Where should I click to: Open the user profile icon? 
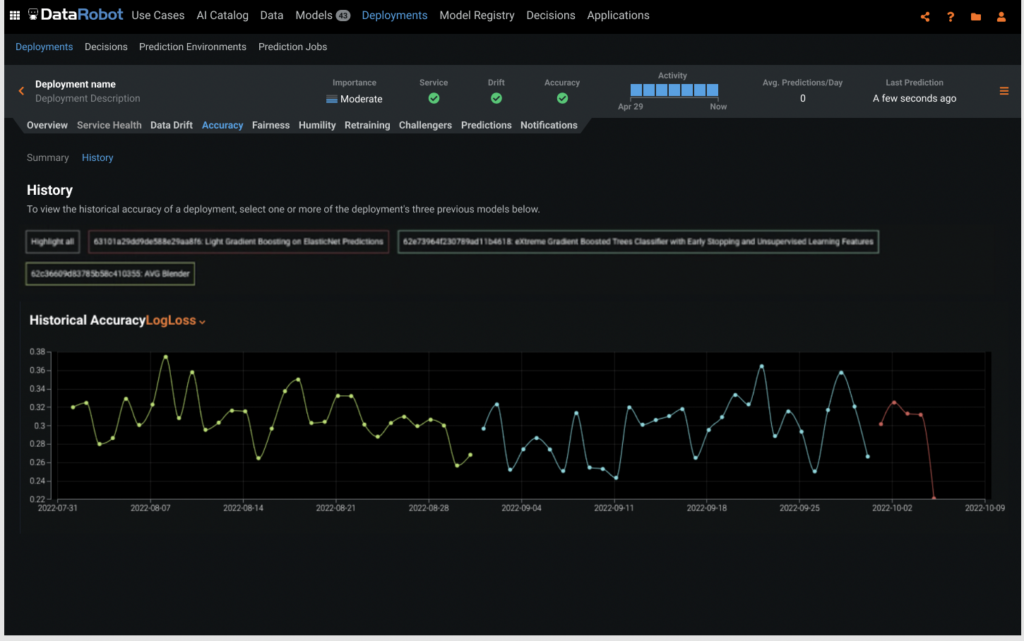coord(1002,16)
